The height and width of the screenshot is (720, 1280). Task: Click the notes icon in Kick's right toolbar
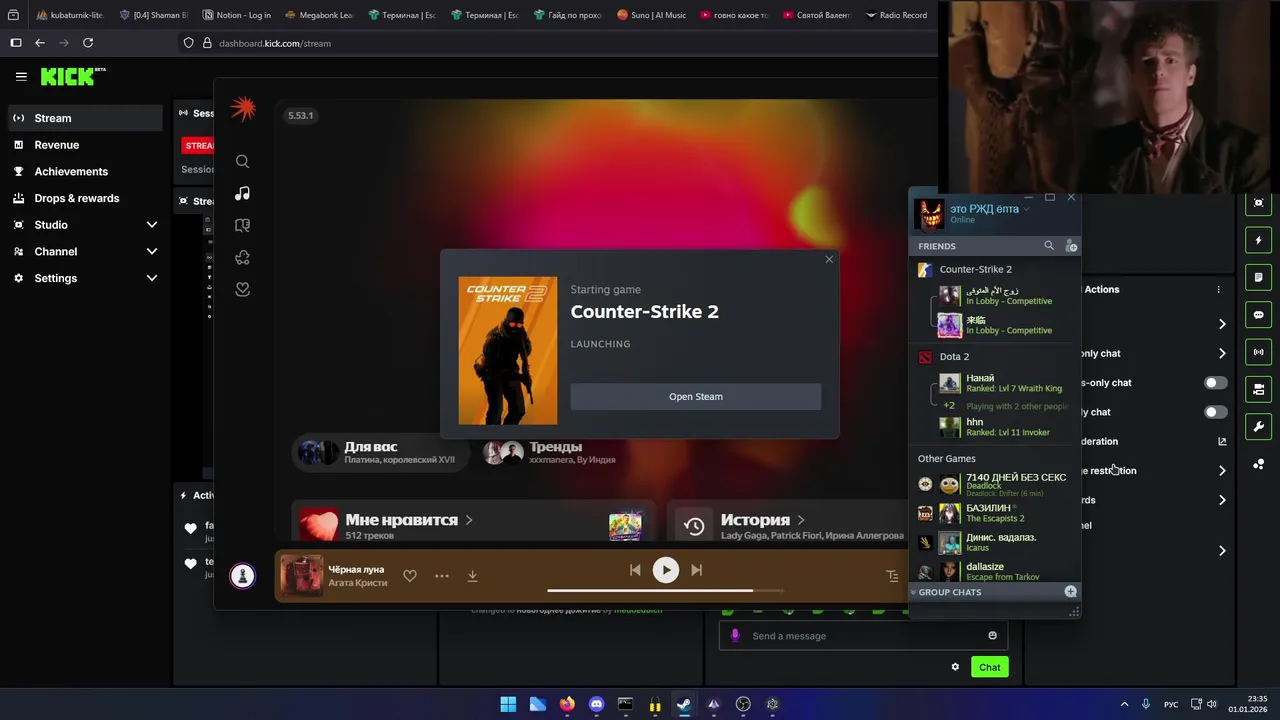coord(1258,277)
